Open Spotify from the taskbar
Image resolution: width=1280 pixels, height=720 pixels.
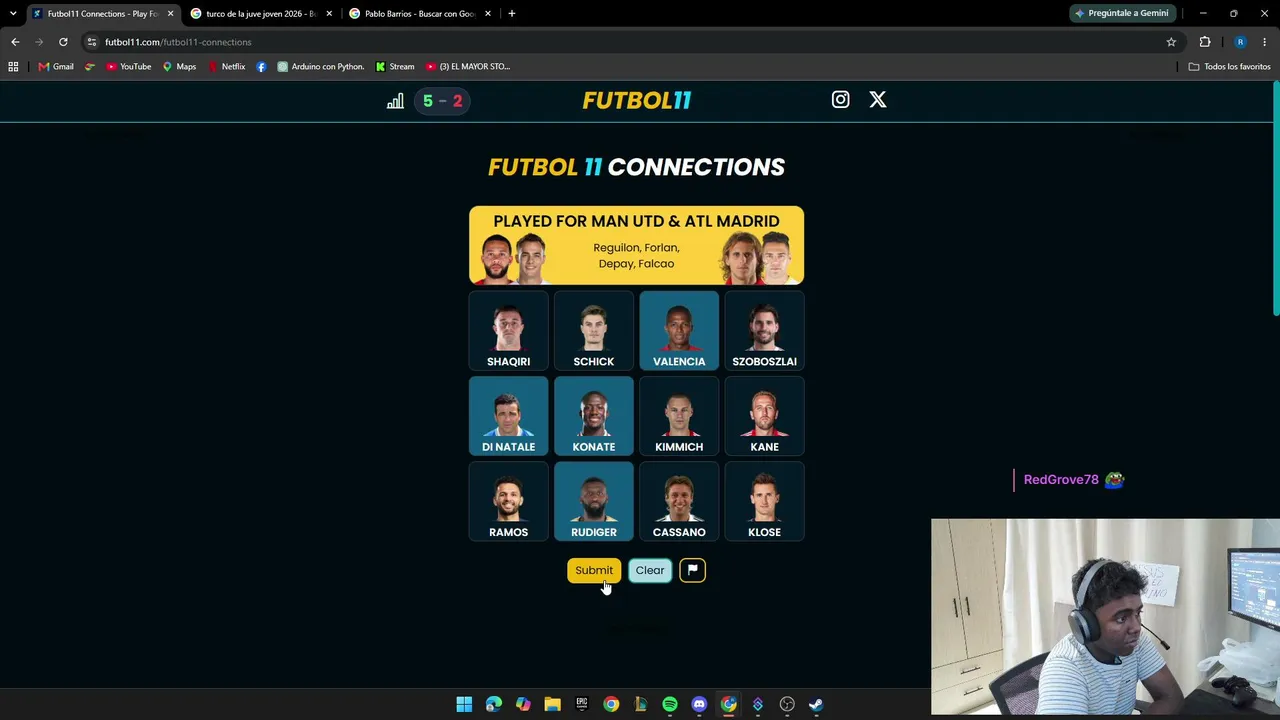tap(670, 705)
